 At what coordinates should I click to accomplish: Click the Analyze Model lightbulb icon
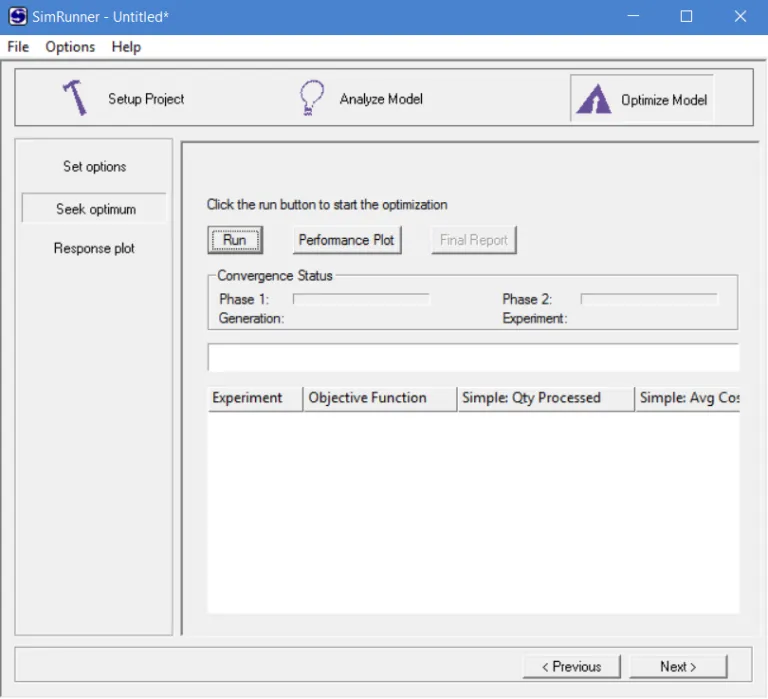click(x=312, y=97)
